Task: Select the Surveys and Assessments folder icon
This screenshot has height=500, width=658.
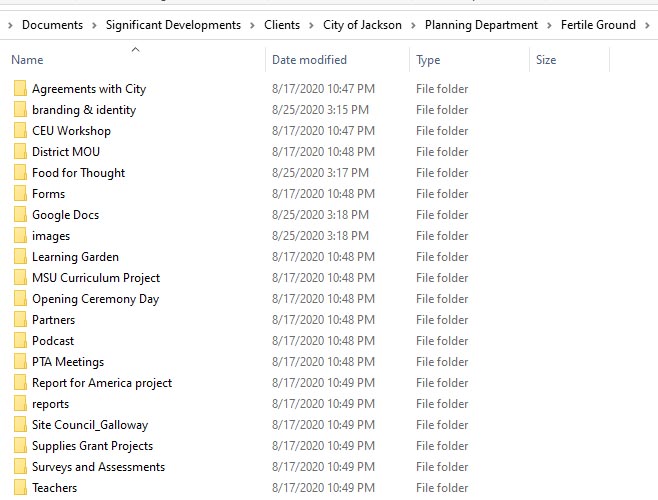Action: [20, 466]
